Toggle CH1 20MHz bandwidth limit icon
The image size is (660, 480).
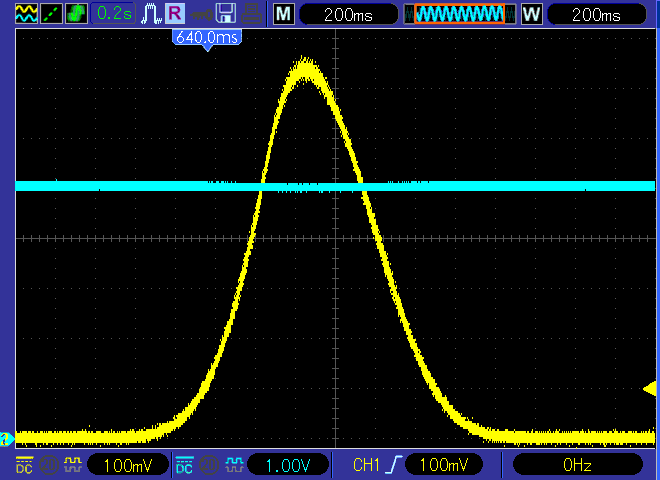coord(48,465)
